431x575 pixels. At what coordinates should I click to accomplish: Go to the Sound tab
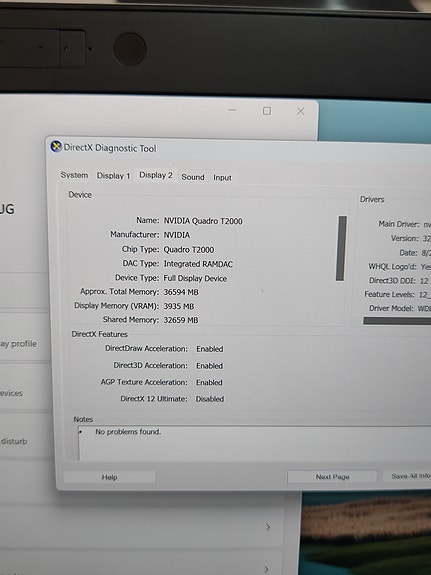pos(193,177)
